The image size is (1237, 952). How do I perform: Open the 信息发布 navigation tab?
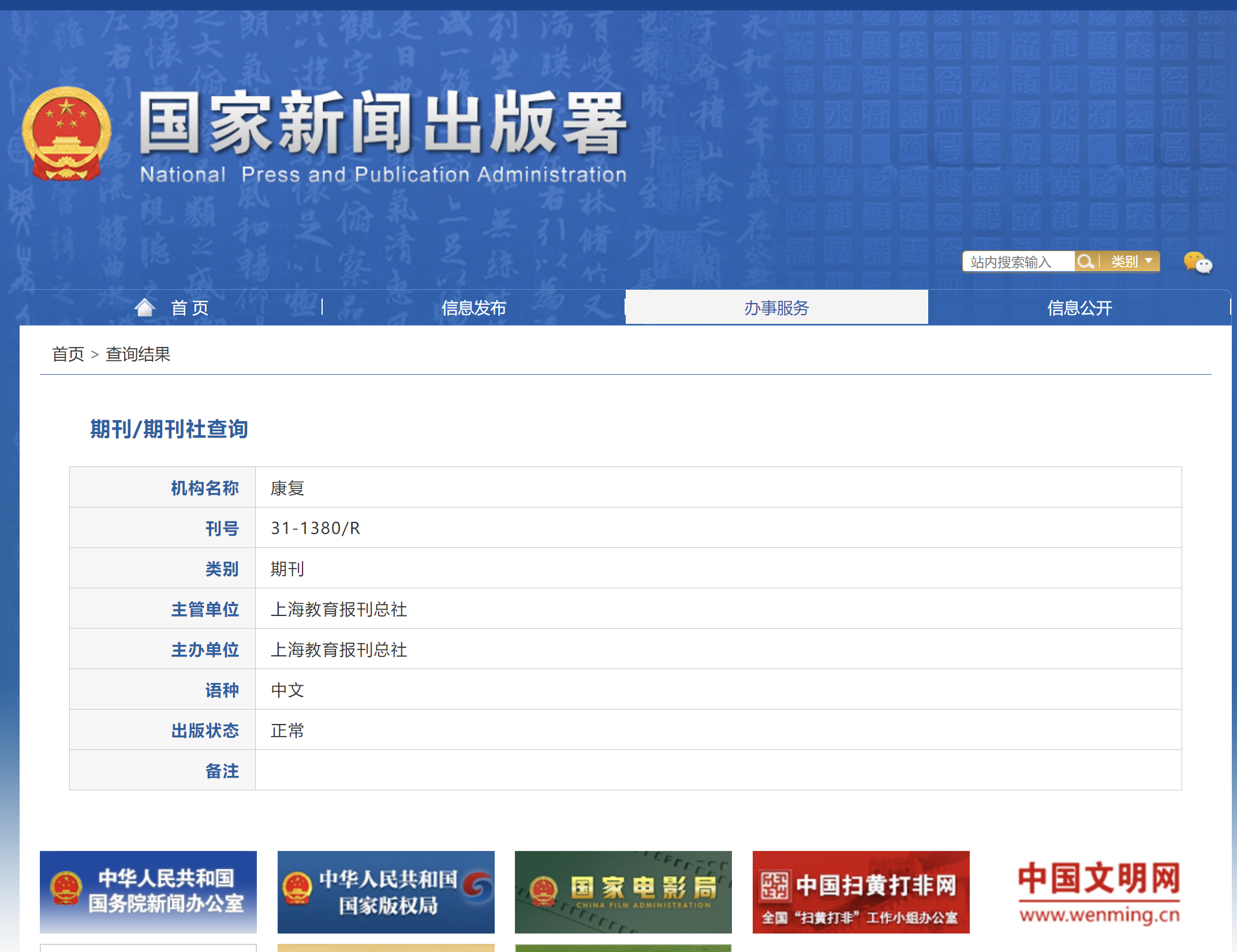click(x=473, y=307)
